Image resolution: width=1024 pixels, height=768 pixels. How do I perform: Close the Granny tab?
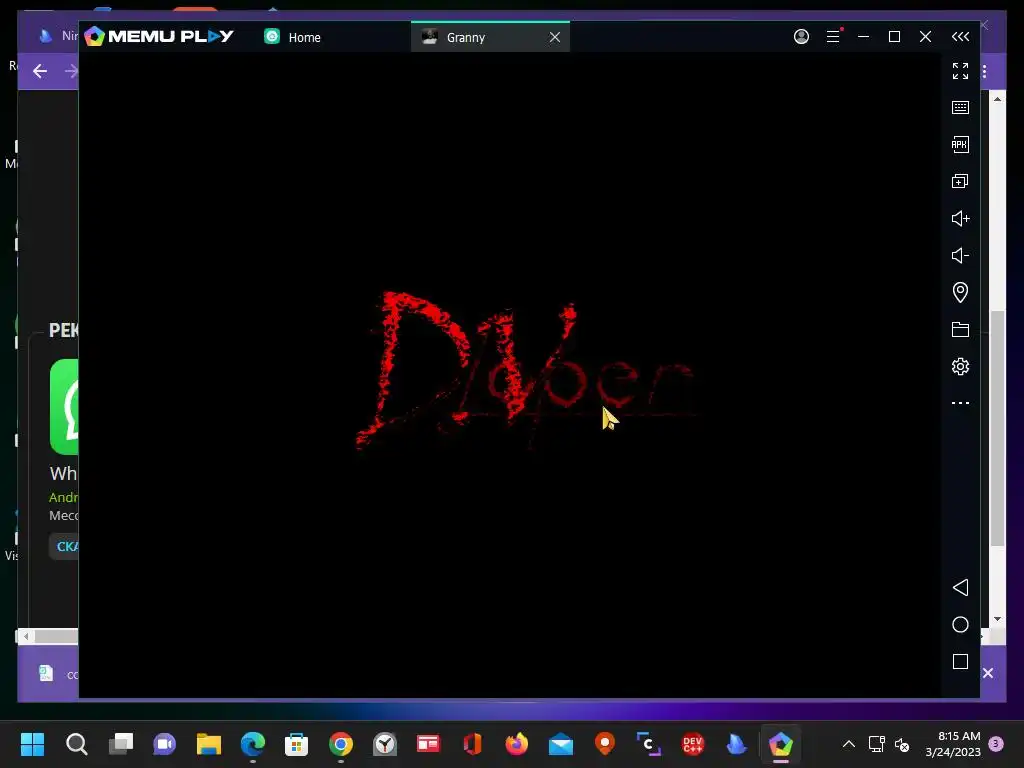(555, 37)
